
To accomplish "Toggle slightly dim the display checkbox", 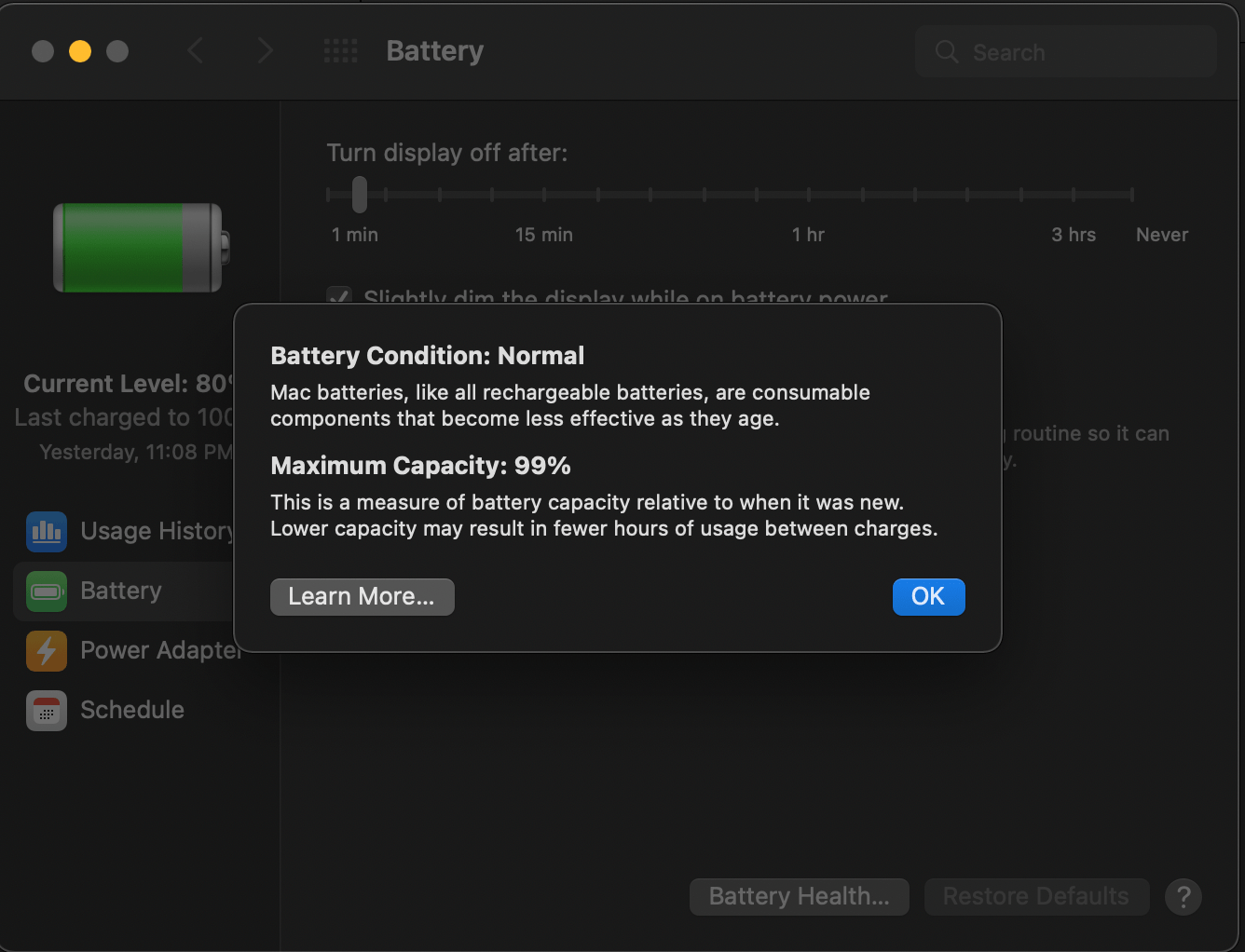I will click(x=339, y=297).
